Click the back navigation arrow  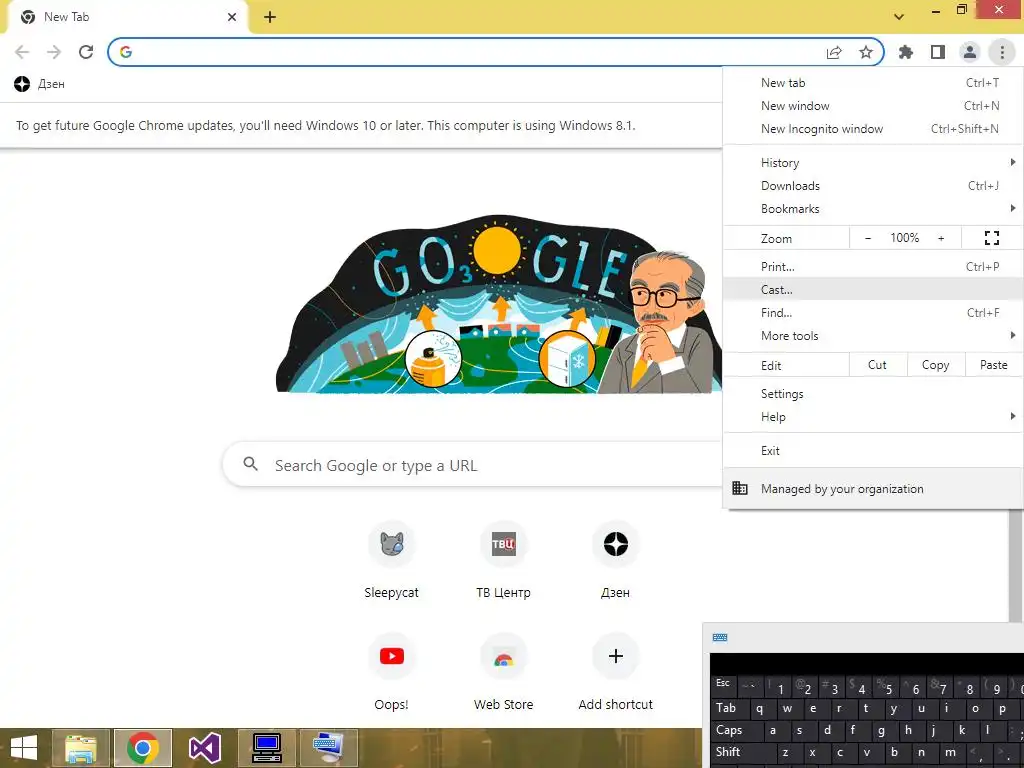[x=22, y=52]
